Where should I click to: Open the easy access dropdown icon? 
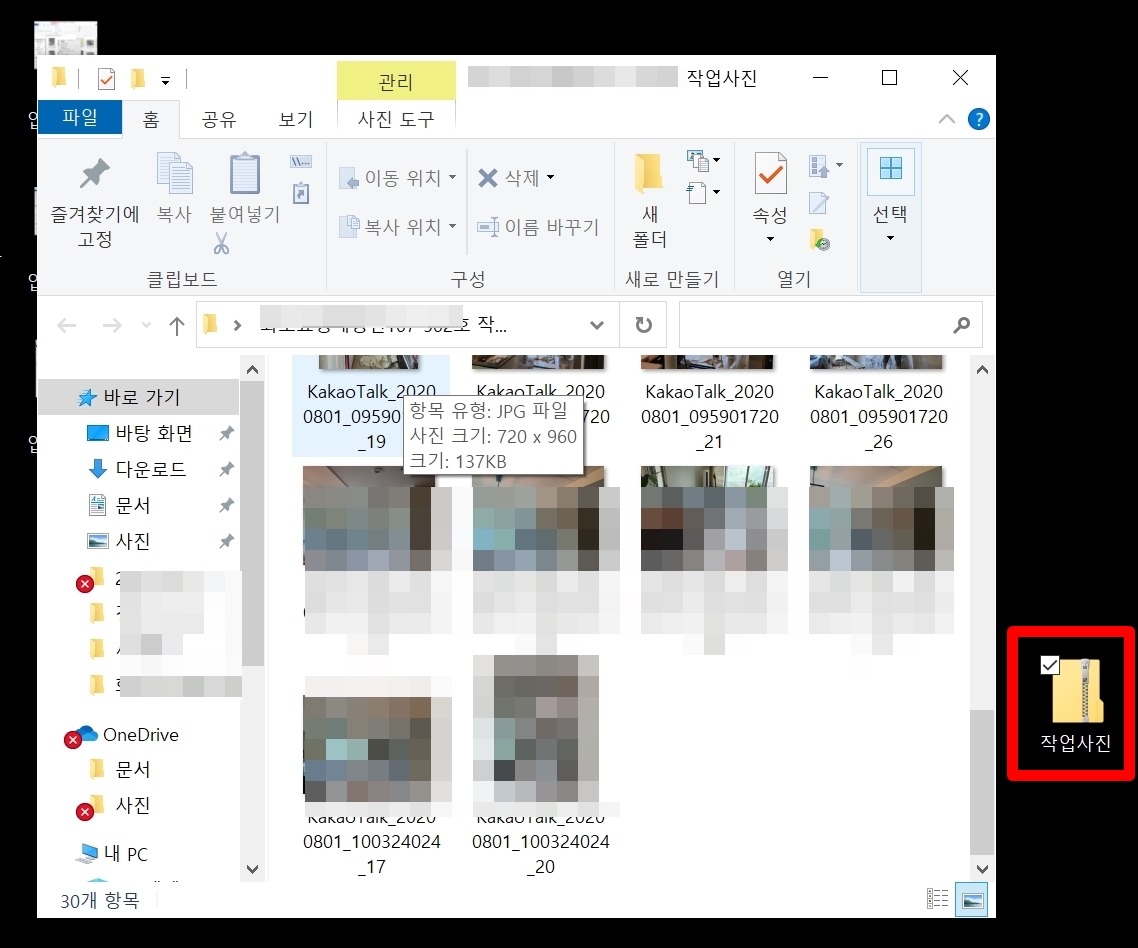pos(703,192)
